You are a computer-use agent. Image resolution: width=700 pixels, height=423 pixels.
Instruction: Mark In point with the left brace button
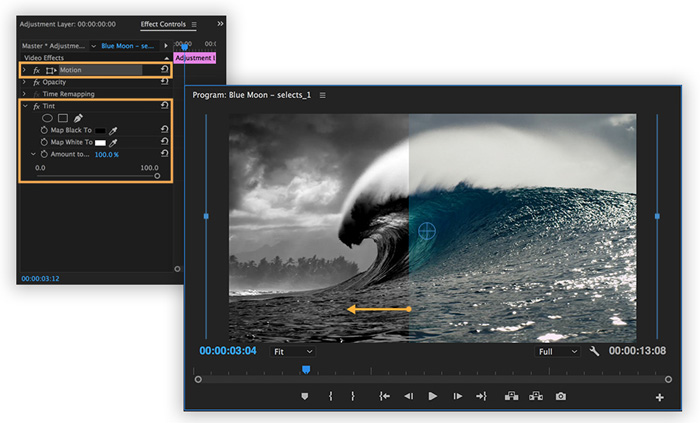pos(330,396)
